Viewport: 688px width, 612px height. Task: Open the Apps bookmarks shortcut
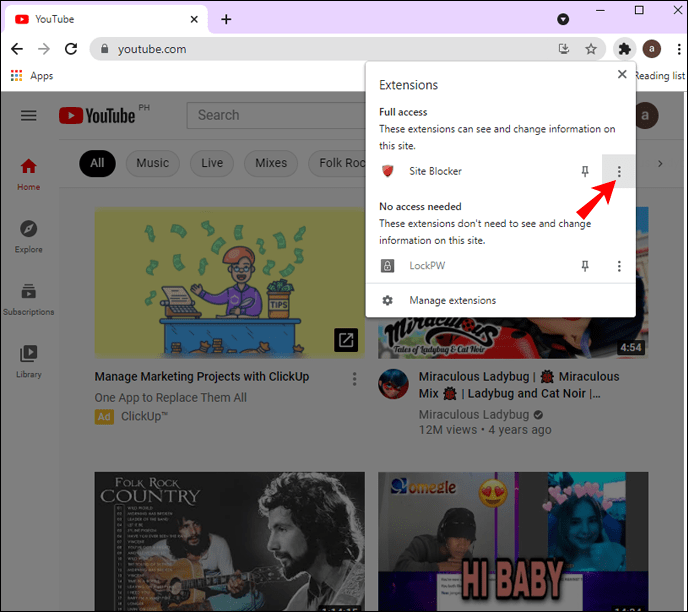[32, 76]
